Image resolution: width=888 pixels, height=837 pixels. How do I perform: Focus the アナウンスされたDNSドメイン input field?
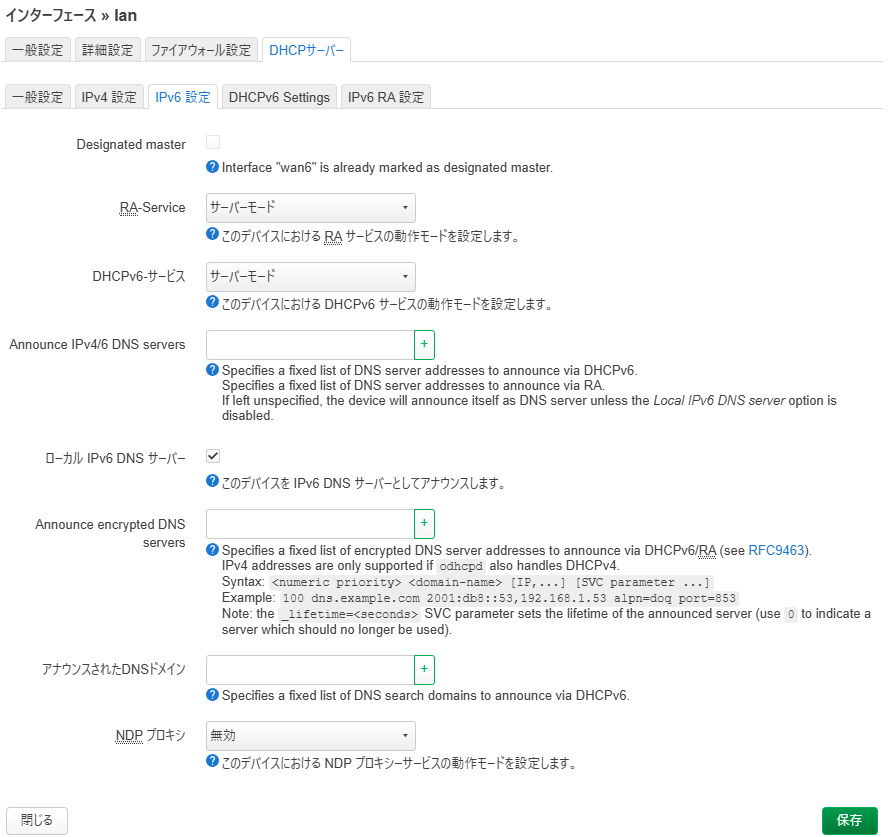[x=310, y=670]
